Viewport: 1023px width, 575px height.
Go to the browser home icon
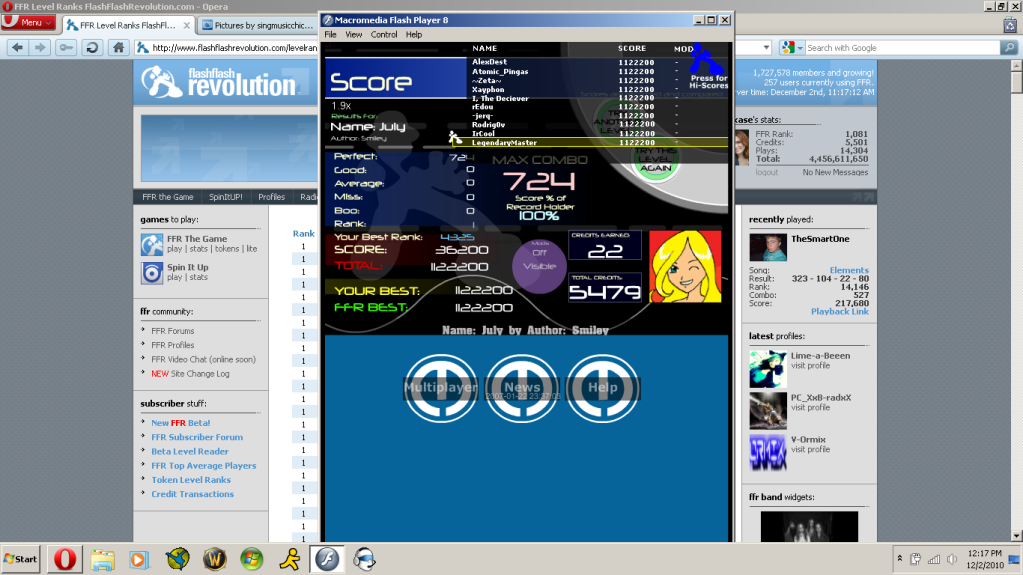click(x=118, y=47)
